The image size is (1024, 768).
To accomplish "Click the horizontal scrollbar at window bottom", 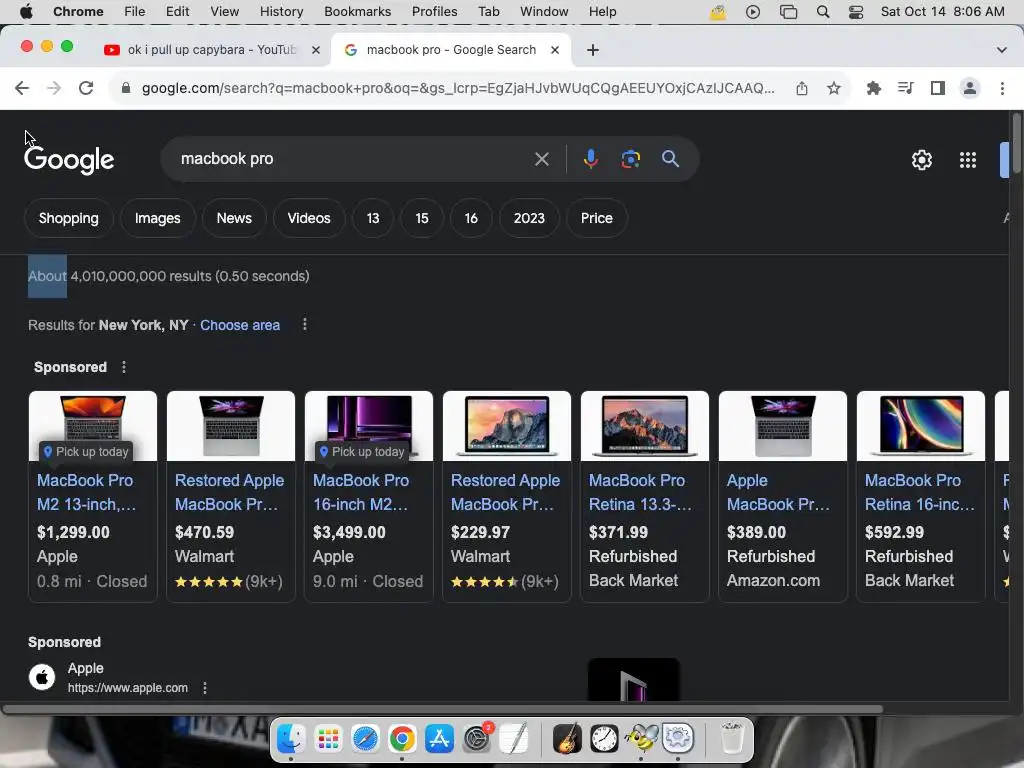I will coord(442,709).
